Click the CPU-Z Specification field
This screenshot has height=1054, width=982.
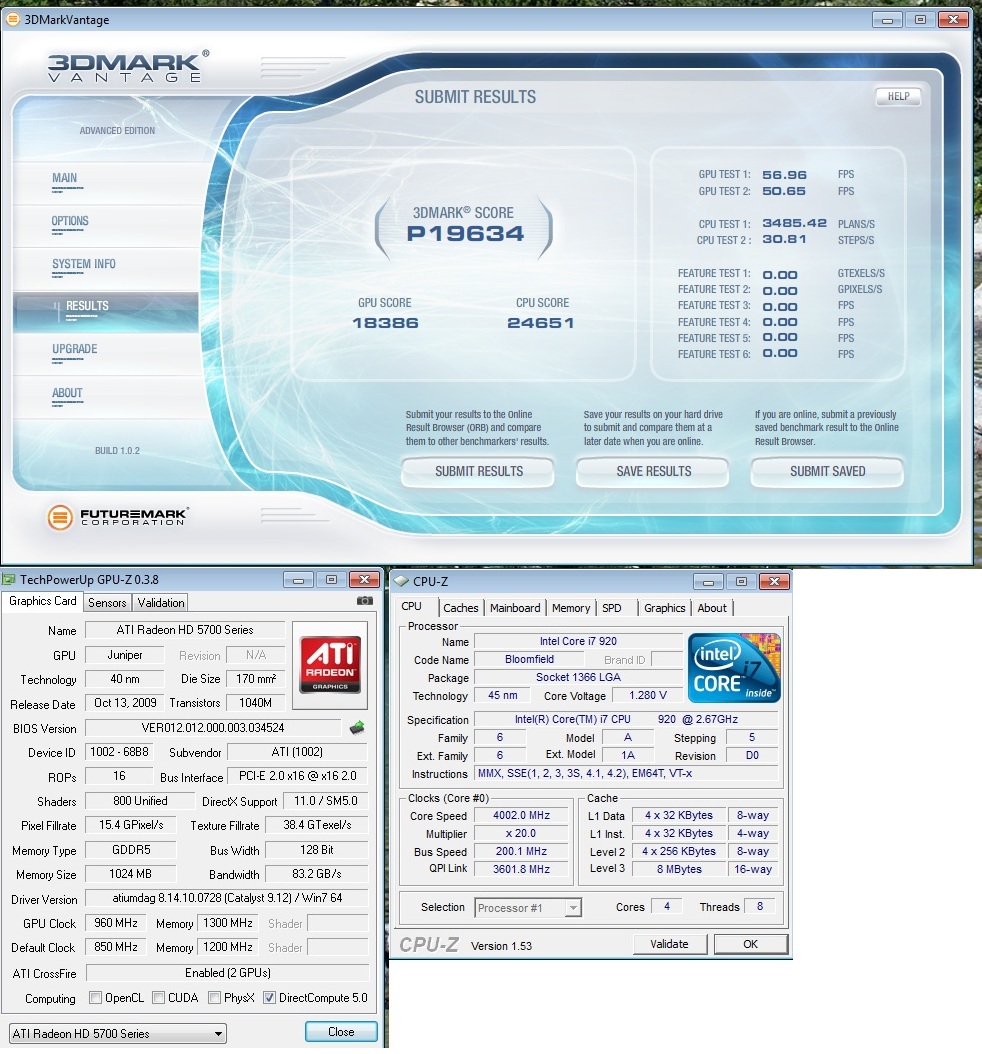(626, 719)
